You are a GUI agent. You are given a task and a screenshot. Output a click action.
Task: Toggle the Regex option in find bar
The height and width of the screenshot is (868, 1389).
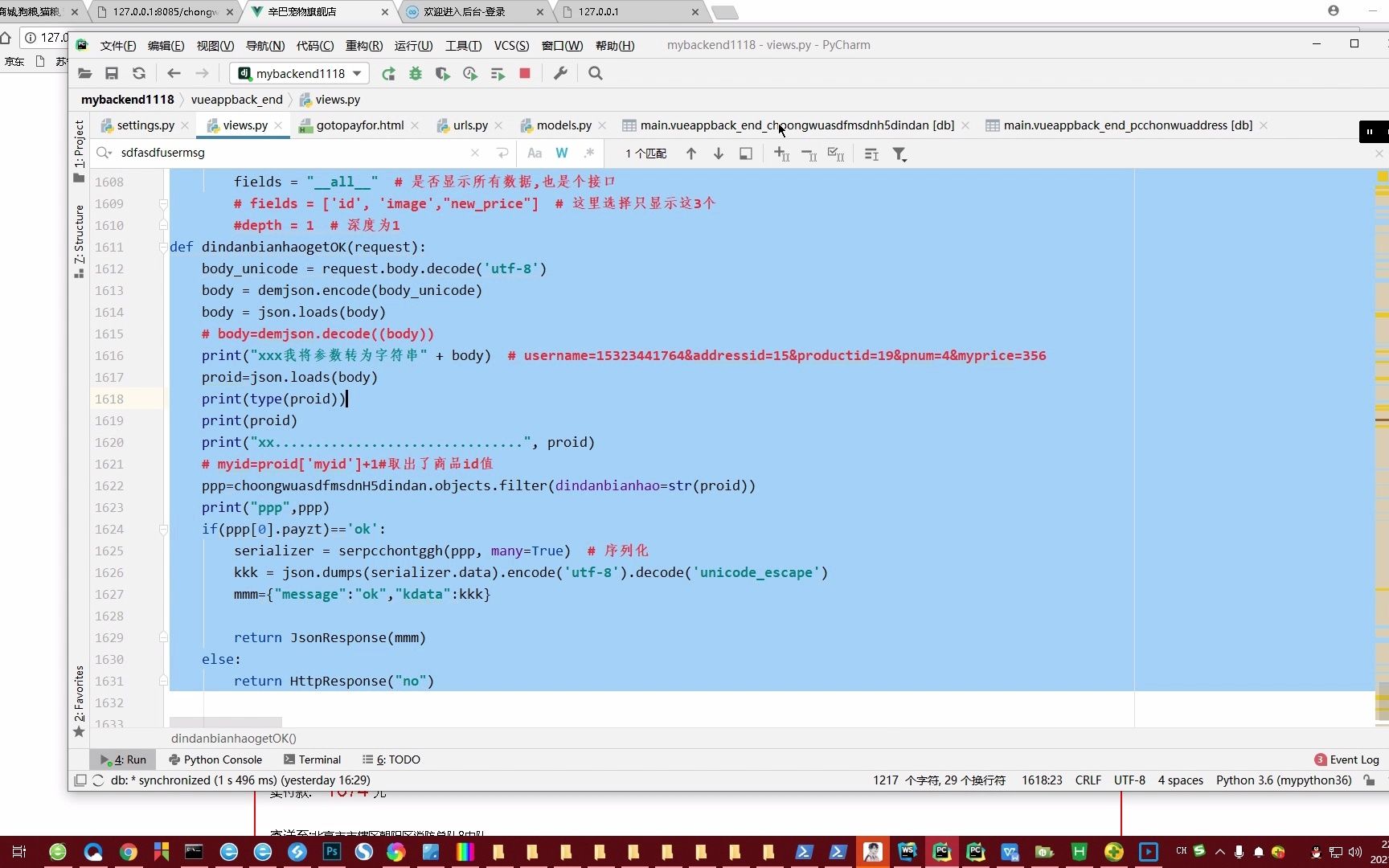click(589, 153)
